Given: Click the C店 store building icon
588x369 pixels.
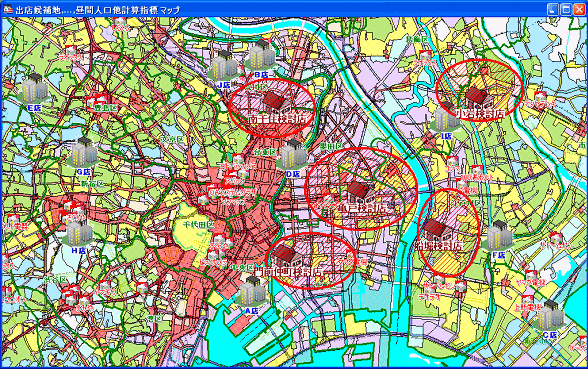Looking at the screenshot, I should pos(551,315).
